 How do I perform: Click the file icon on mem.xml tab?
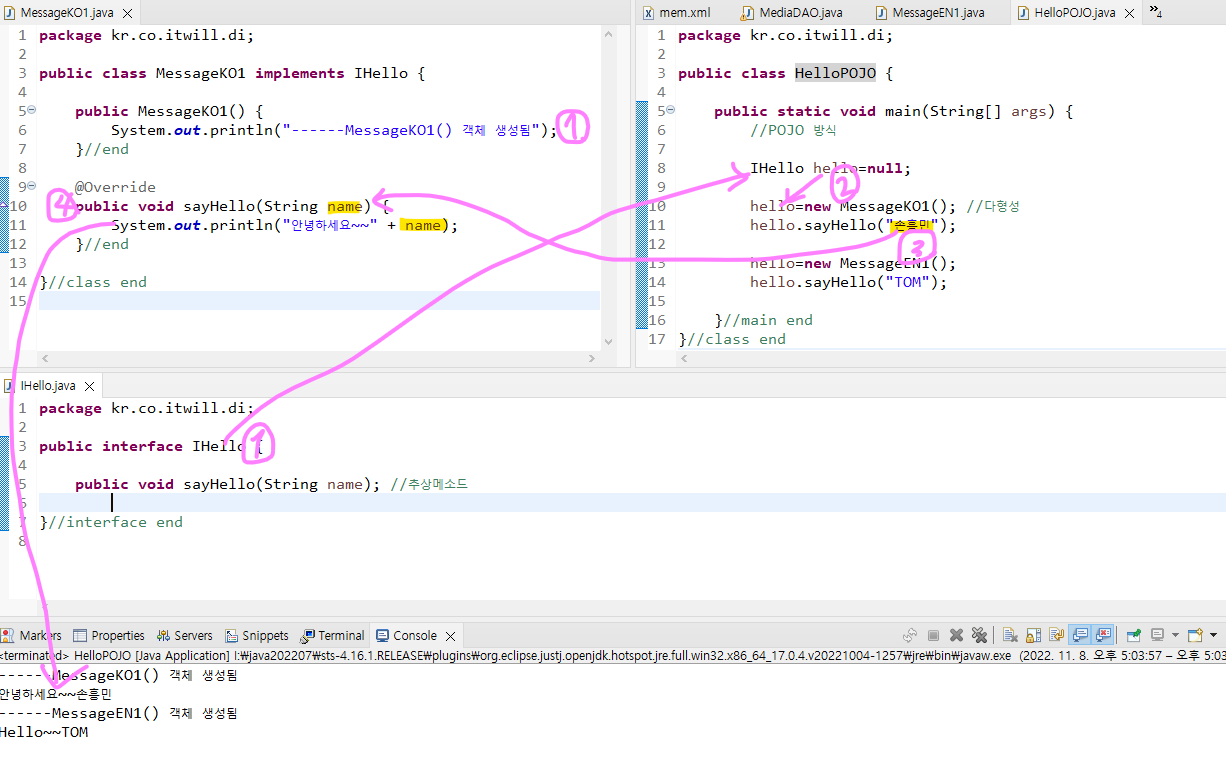click(x=649, y=12)
